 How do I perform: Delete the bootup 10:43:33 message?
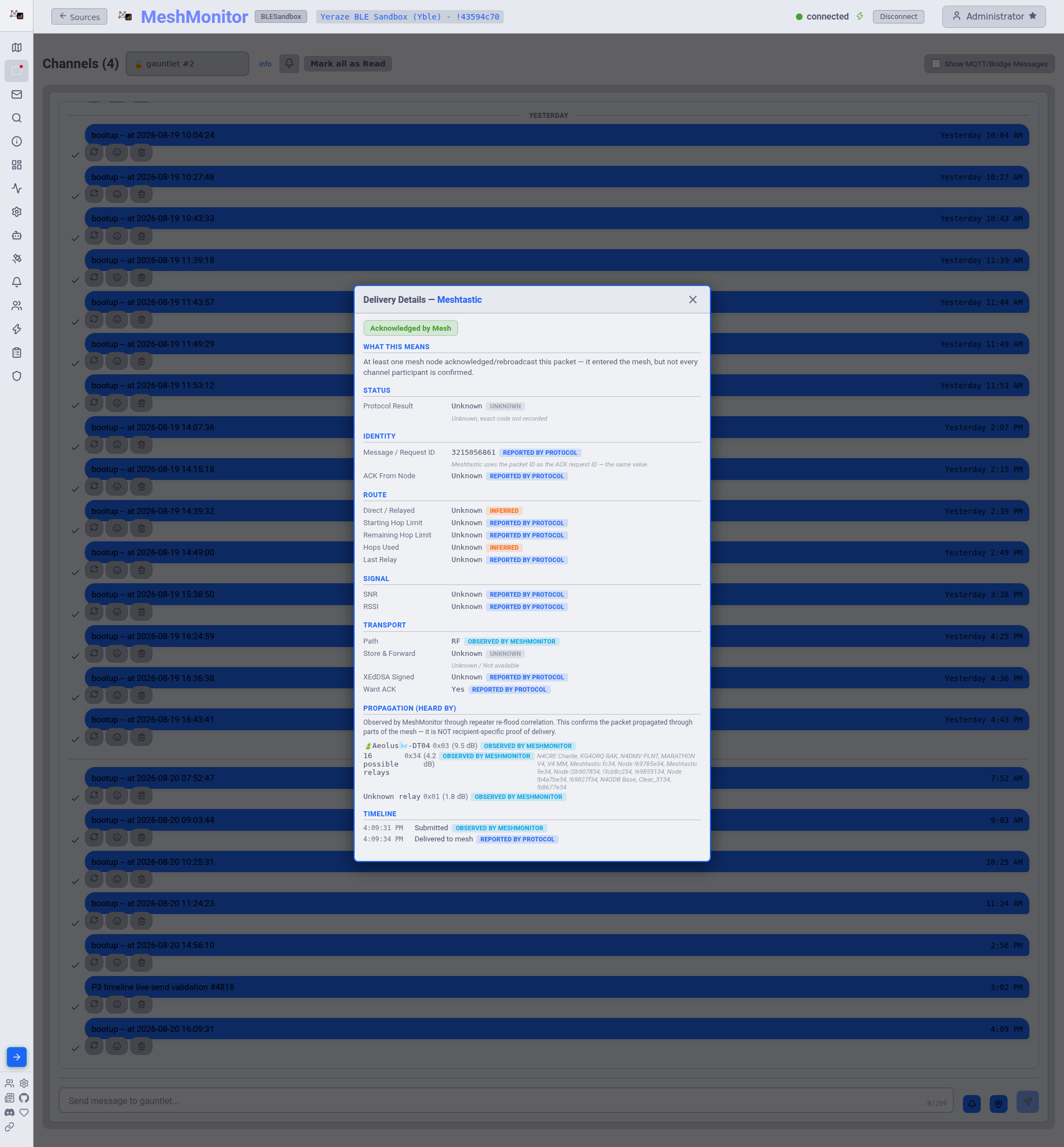tap(142, 236)
